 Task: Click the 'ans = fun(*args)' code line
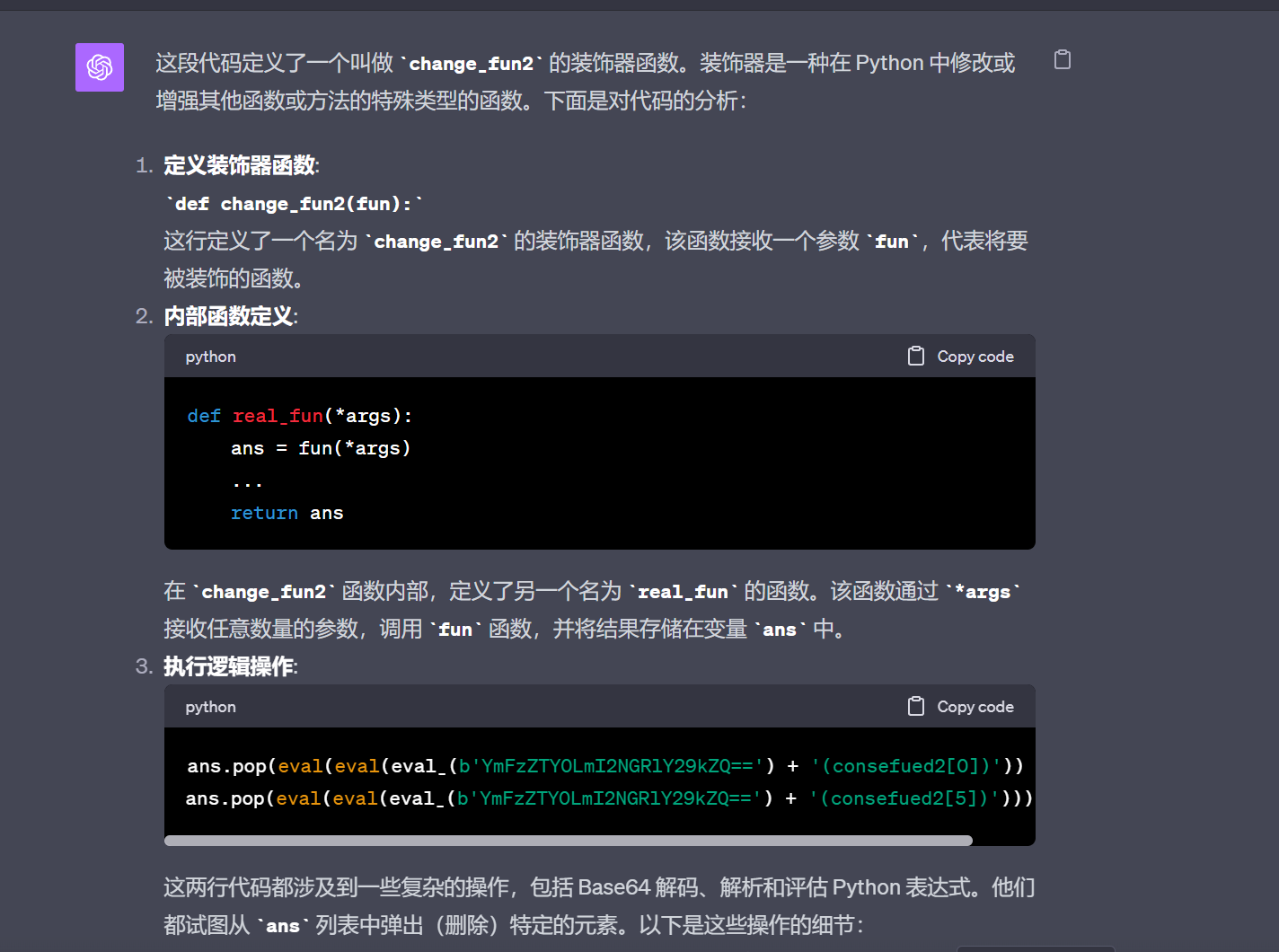tap(320, 448)
